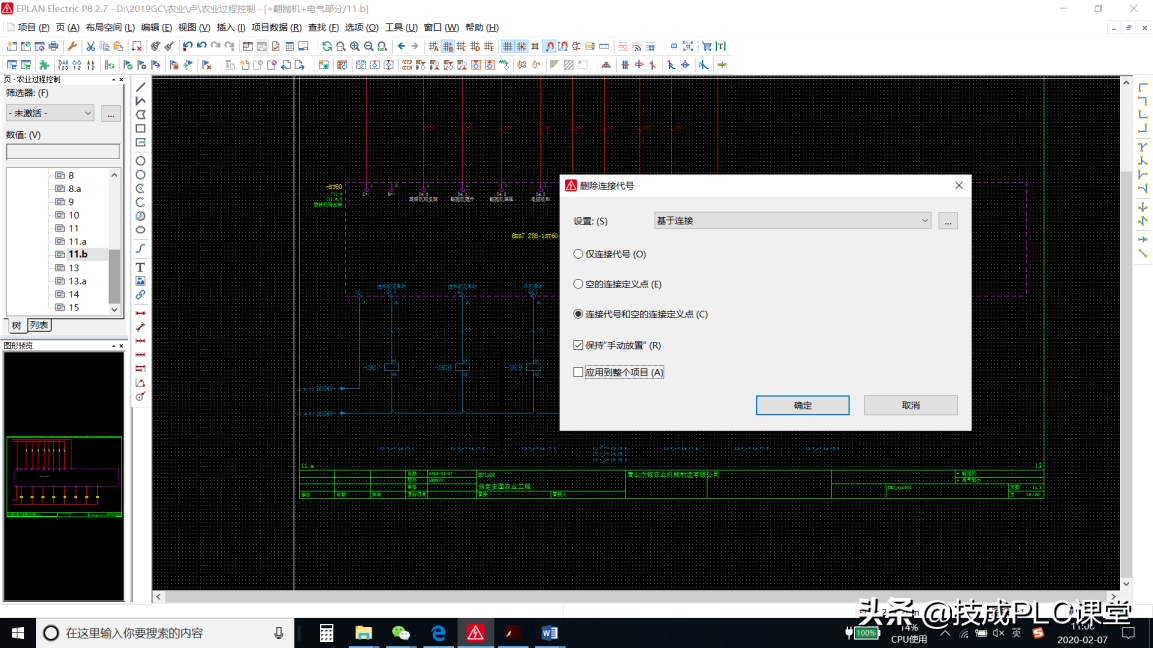Pick the rectangle drawing tool

point(140,128)
